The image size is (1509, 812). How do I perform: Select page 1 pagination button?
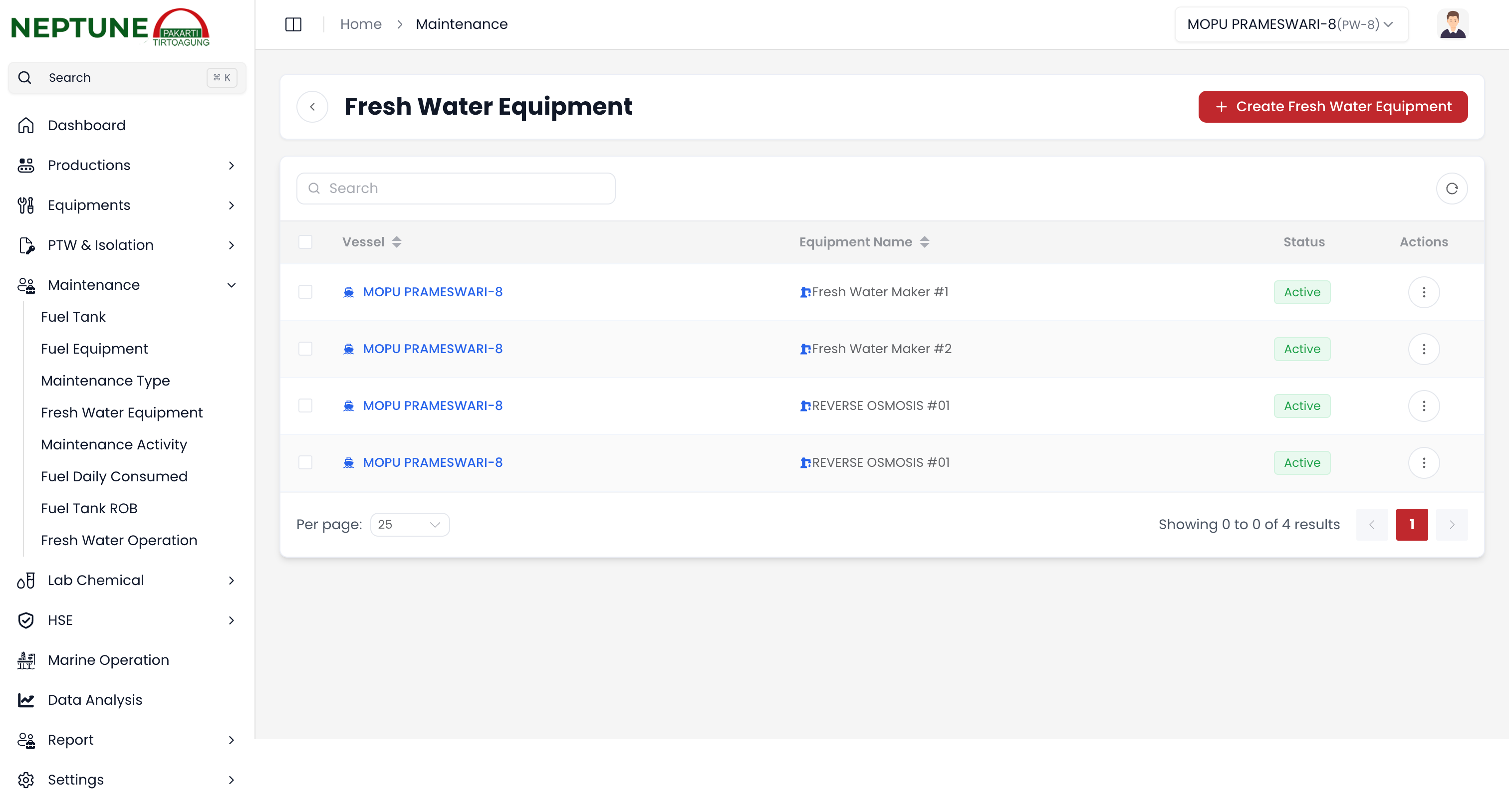1411,525
